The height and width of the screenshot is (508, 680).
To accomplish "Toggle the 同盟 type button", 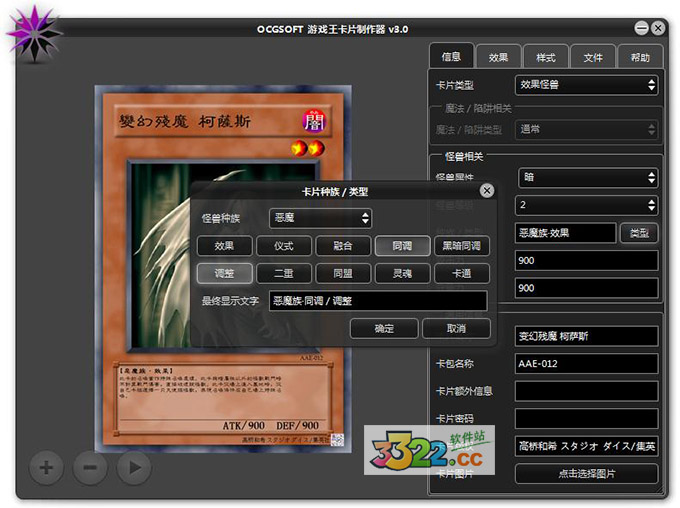I will click(343, 273).
